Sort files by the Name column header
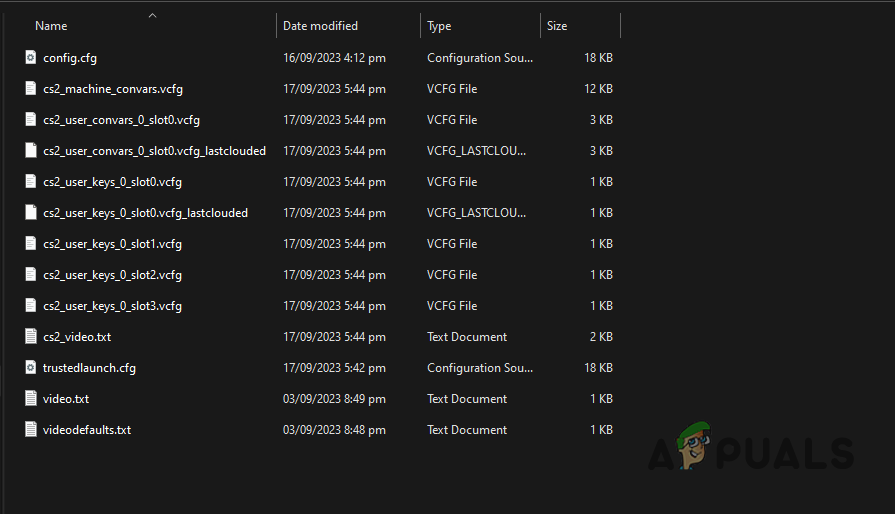The width and height of the screenshot is (895, 514). click(51, 26)
